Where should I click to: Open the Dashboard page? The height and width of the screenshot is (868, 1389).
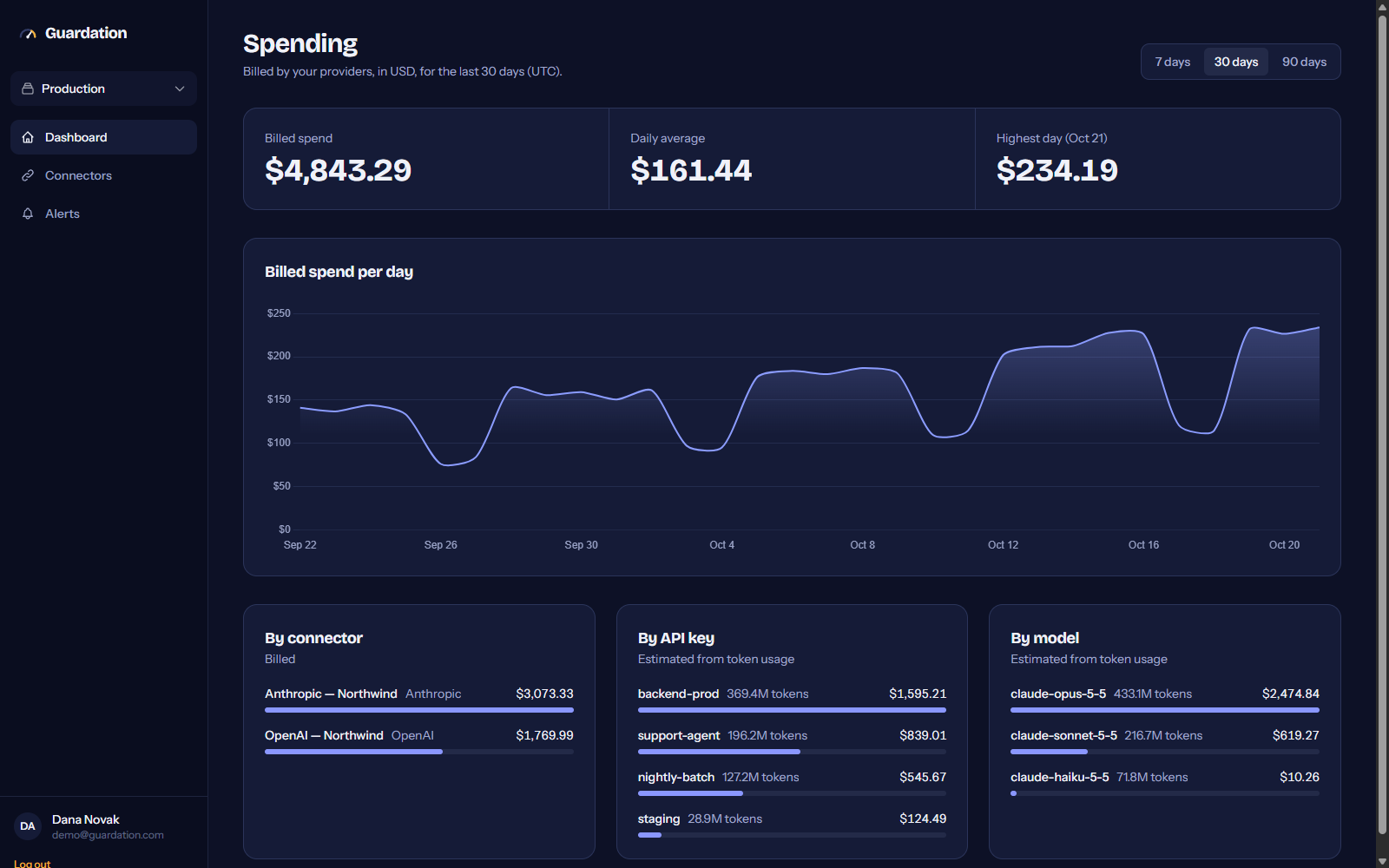click(103, 137)
